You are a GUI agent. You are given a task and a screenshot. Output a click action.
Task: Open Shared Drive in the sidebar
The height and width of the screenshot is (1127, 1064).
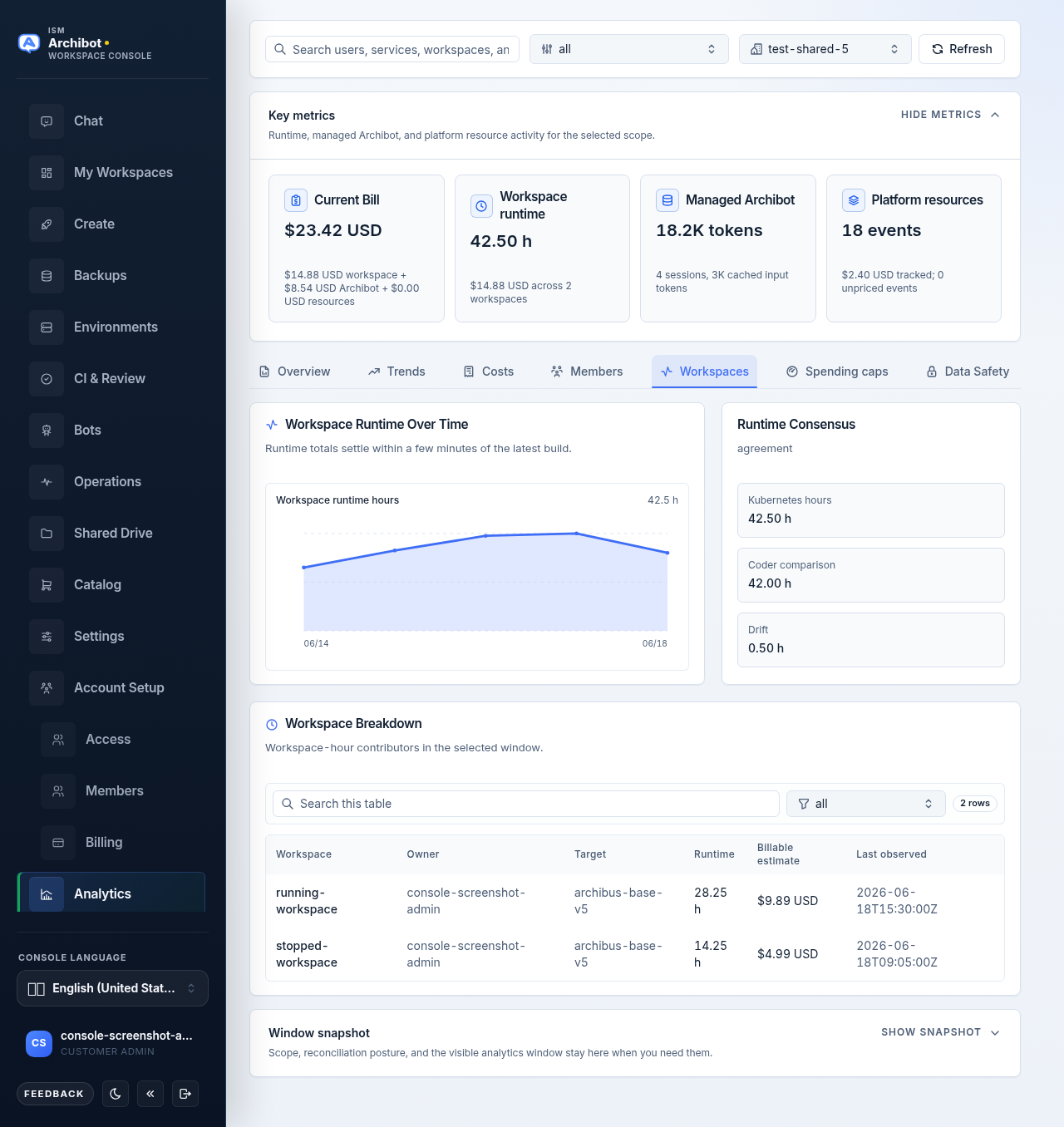click(113, 534)
